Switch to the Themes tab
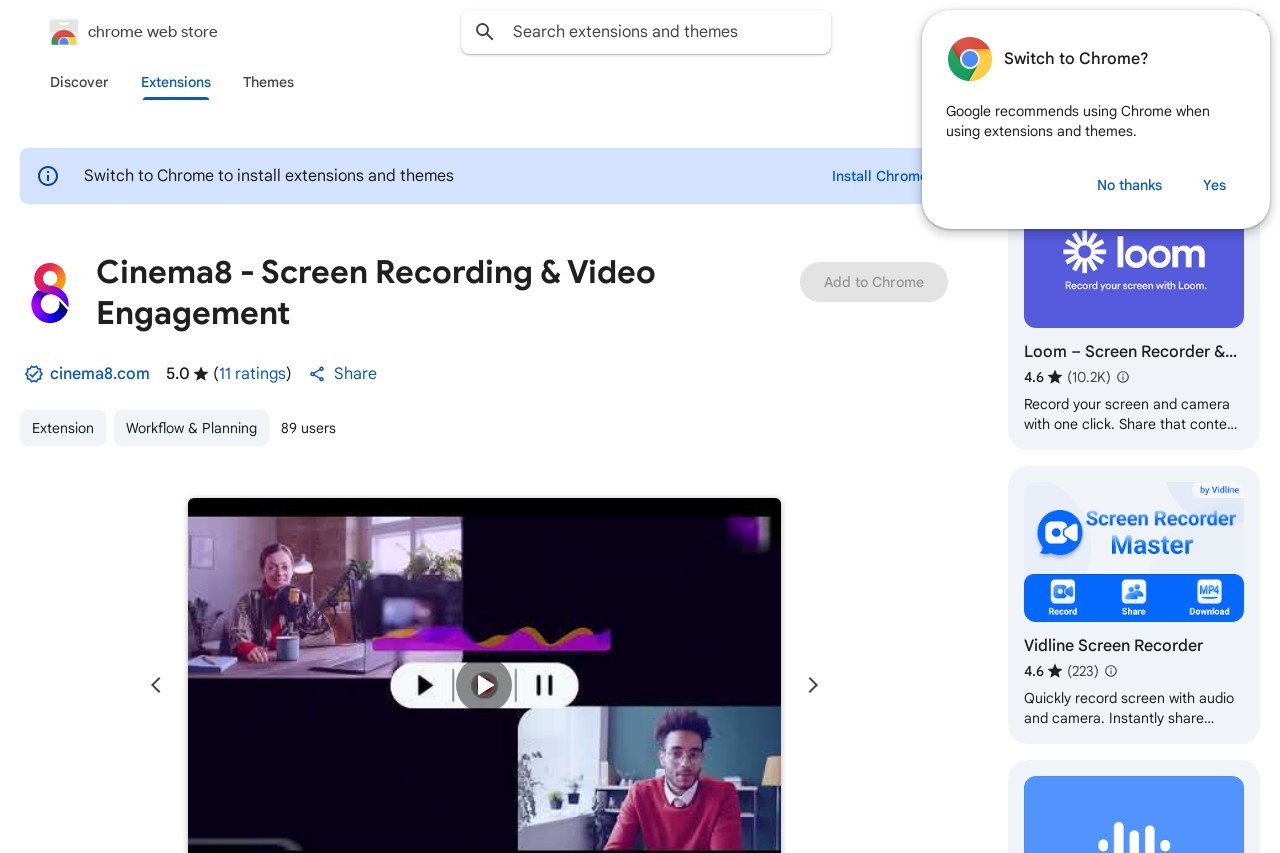This screenshot has width=1280, height=853. (x=268, y=82)
